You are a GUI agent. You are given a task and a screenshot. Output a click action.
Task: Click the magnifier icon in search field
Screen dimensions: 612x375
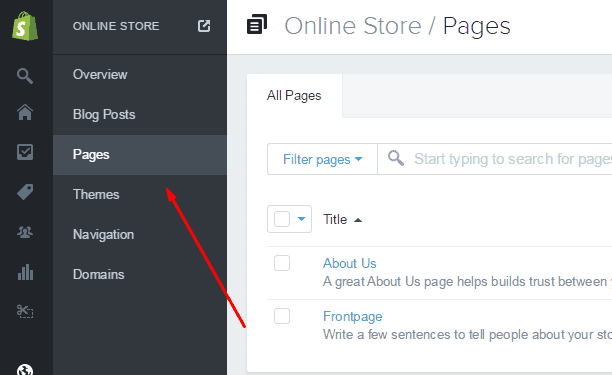pos(396,158)
